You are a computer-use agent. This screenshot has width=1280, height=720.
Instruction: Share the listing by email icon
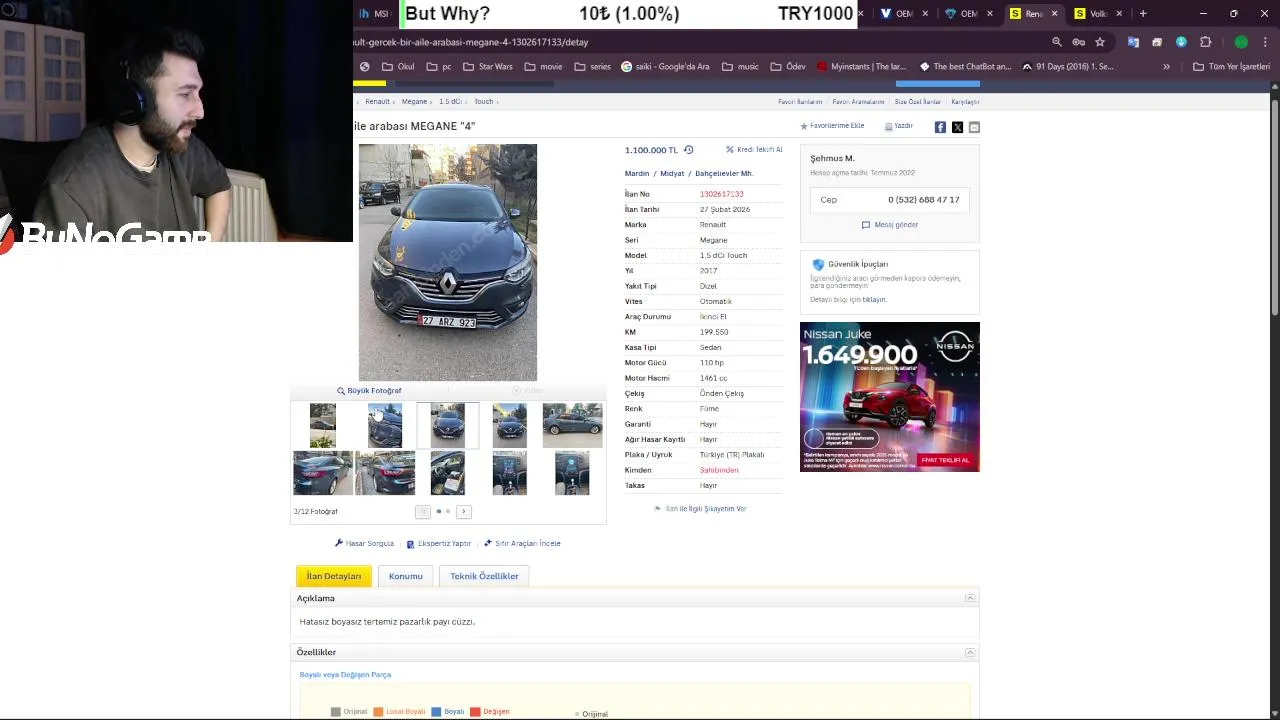[x=974, y=127]
